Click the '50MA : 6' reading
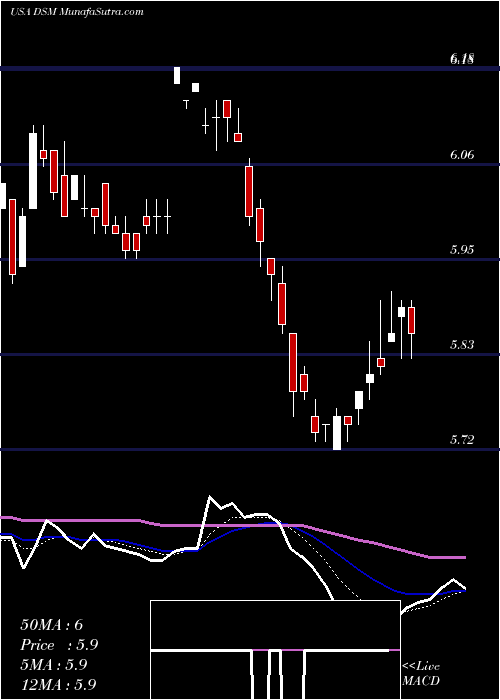The width and height of the screenshot is (500, 700). click(52, 625)
